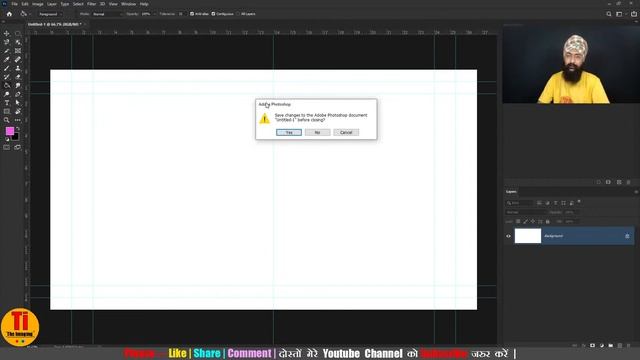Viewport: 640px width, 360px height.
Task: Open the Filter menu
Action: pos(91,4)
